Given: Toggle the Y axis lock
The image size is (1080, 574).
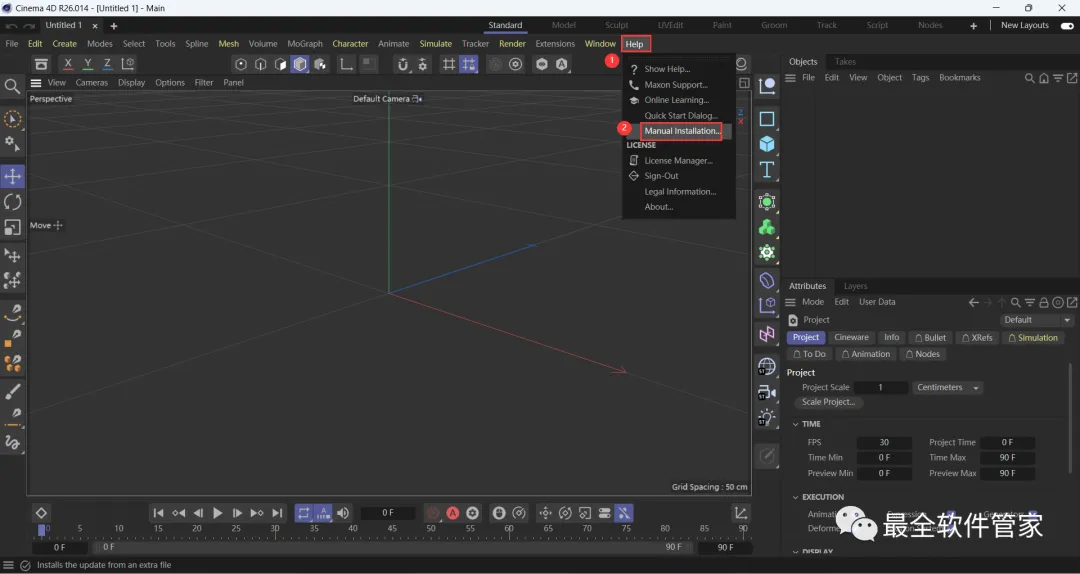Looking at the screenshot, I should [x=87, y=64].
